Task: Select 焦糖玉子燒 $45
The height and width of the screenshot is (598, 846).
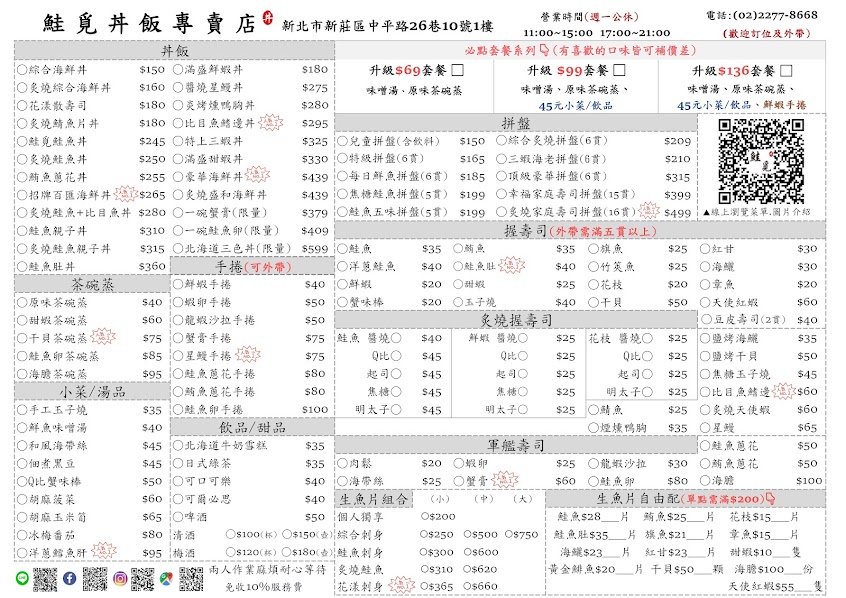Action: coord(705,373)
